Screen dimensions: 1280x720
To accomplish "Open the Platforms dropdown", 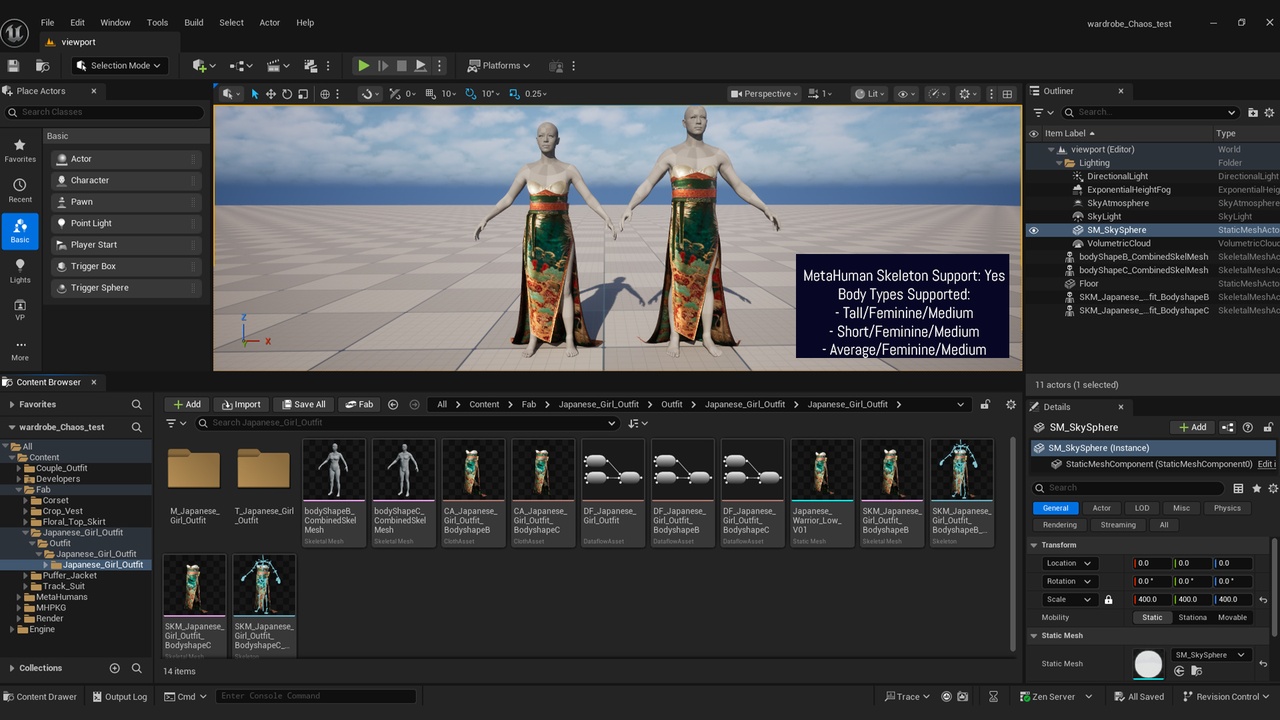I will (x=500, y=66).
